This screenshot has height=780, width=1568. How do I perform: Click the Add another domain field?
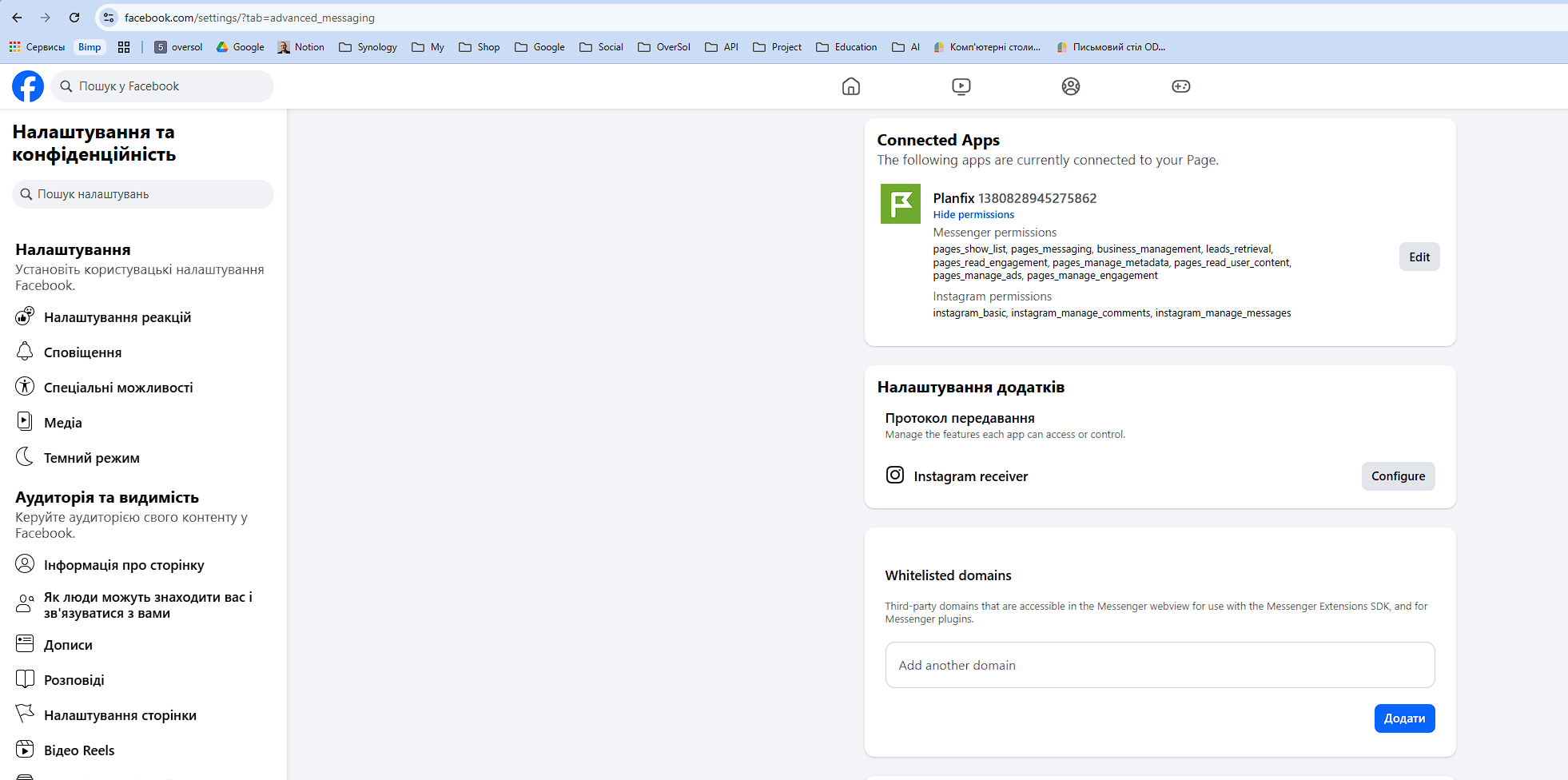pyautogui.click(x=1160, y=665)
